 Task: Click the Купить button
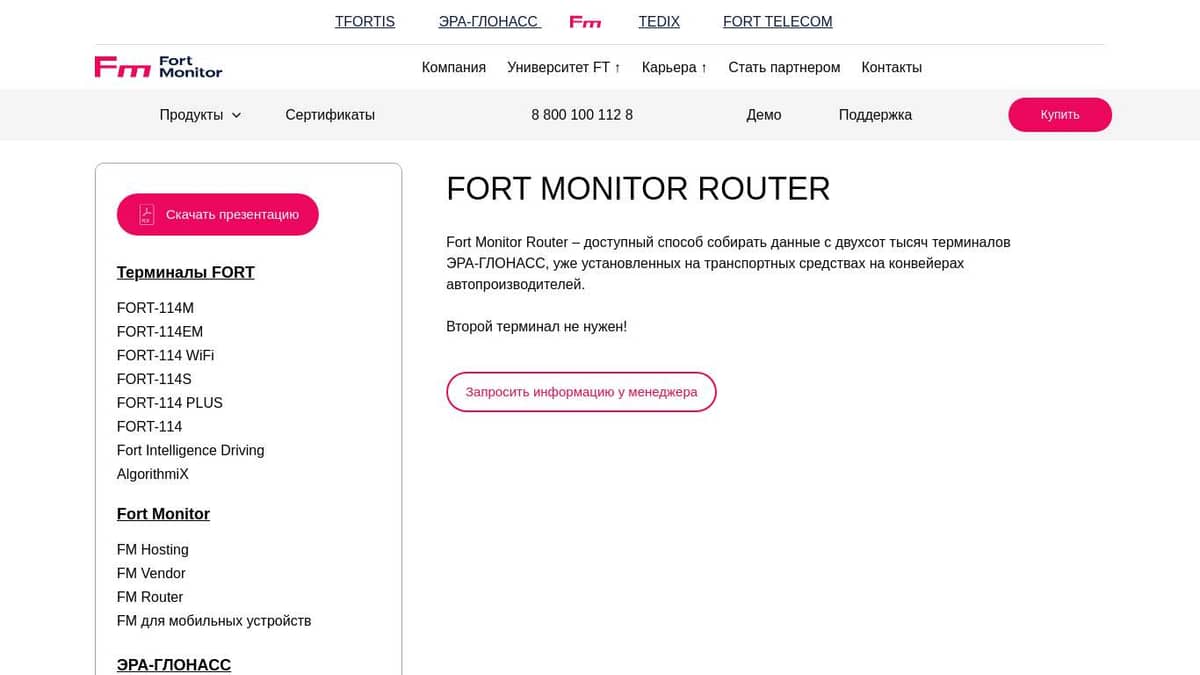1060,114
